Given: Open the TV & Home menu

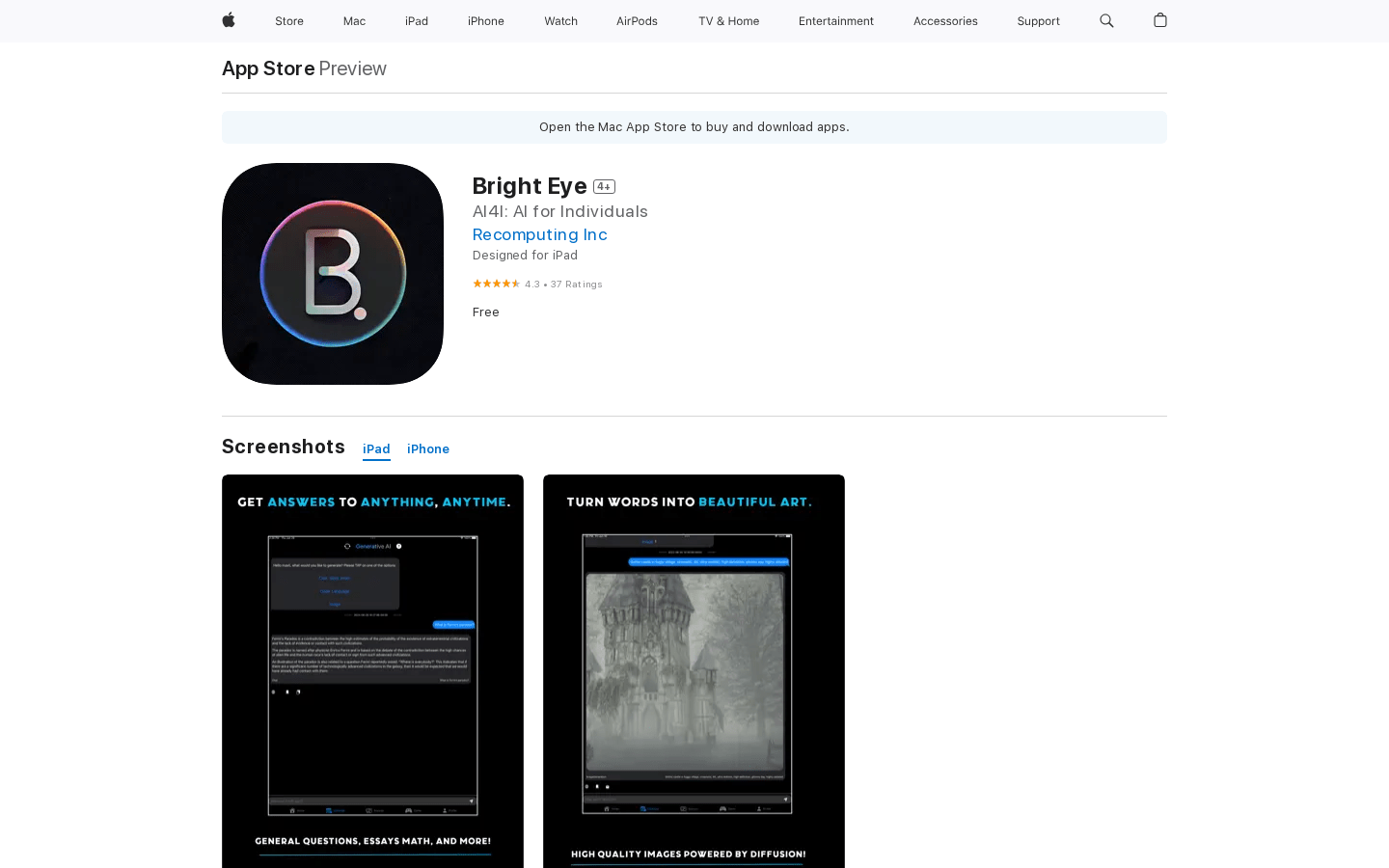Looking at the screenshot, I should (728, 21).
